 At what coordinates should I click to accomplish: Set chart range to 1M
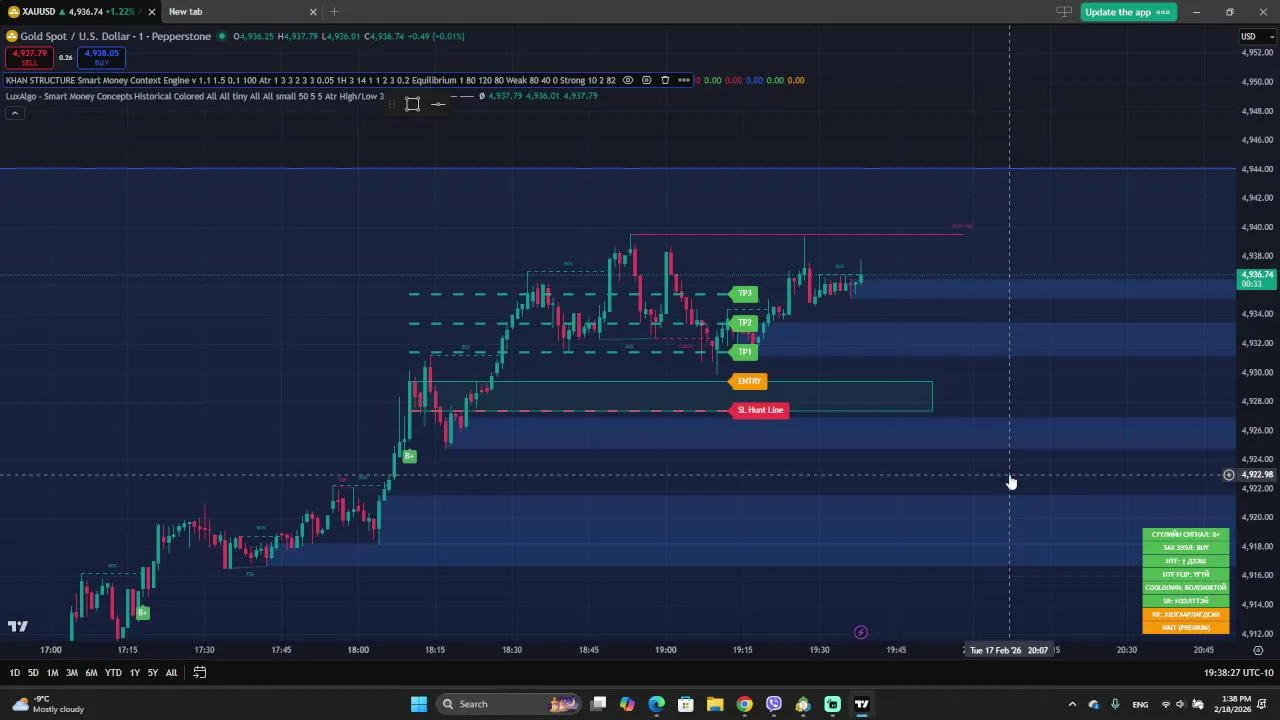tap(52, 673)
